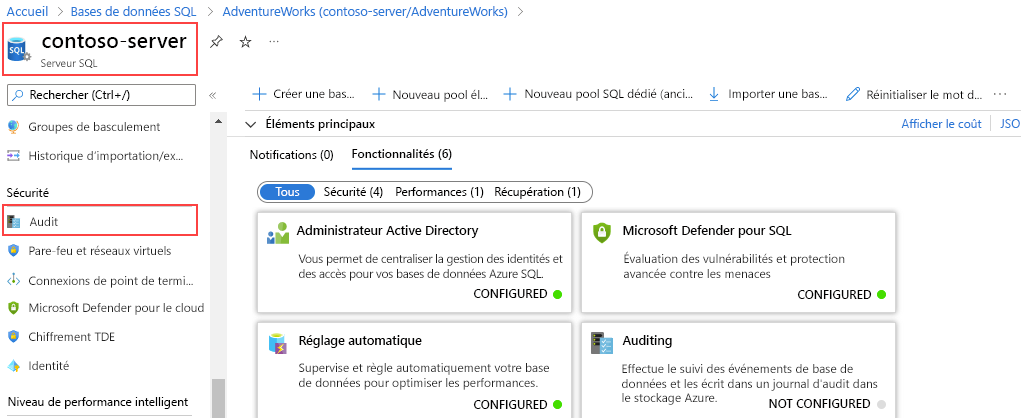The image size is (1021, 418).
Task: Open the JSON view link
Action: (x=1011, y=124)
